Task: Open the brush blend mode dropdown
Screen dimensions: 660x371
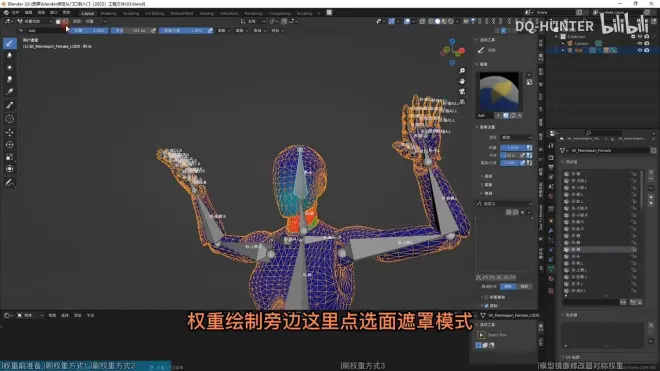Action: [516, 137]
